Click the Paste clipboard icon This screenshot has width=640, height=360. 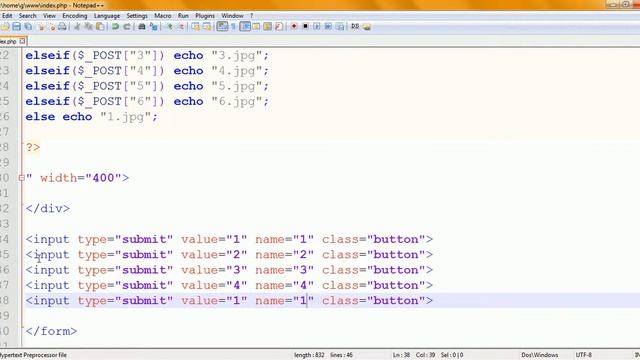[x=100, y=27]
